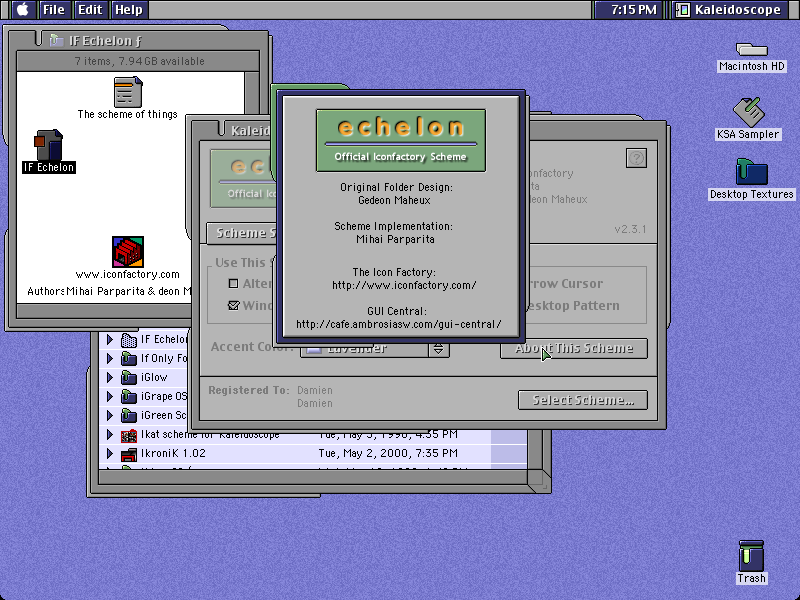The image size is (800, 600).
Task: Click the help question mark icon in Kaleidoscope
Action: click(x=636, y=158)
